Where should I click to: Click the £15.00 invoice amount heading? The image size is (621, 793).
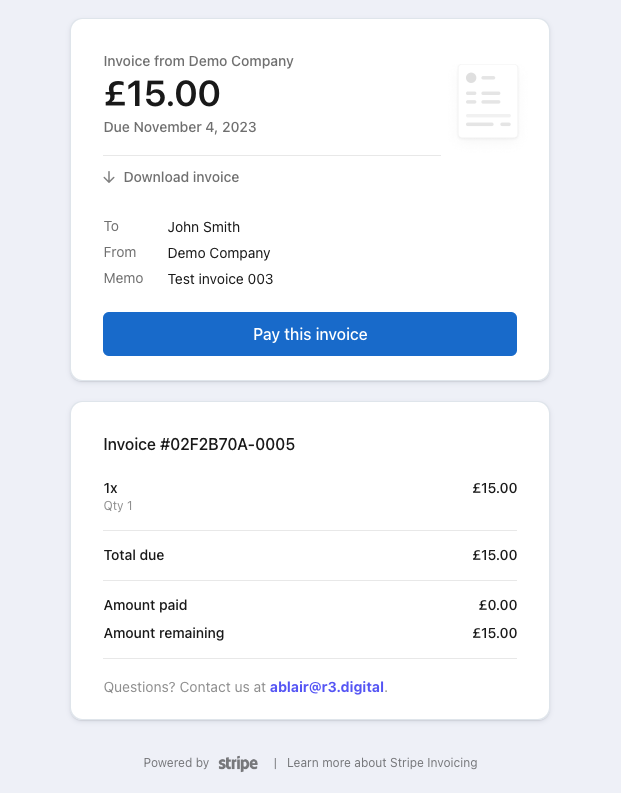pyautogui.click(x=162, y=93)
